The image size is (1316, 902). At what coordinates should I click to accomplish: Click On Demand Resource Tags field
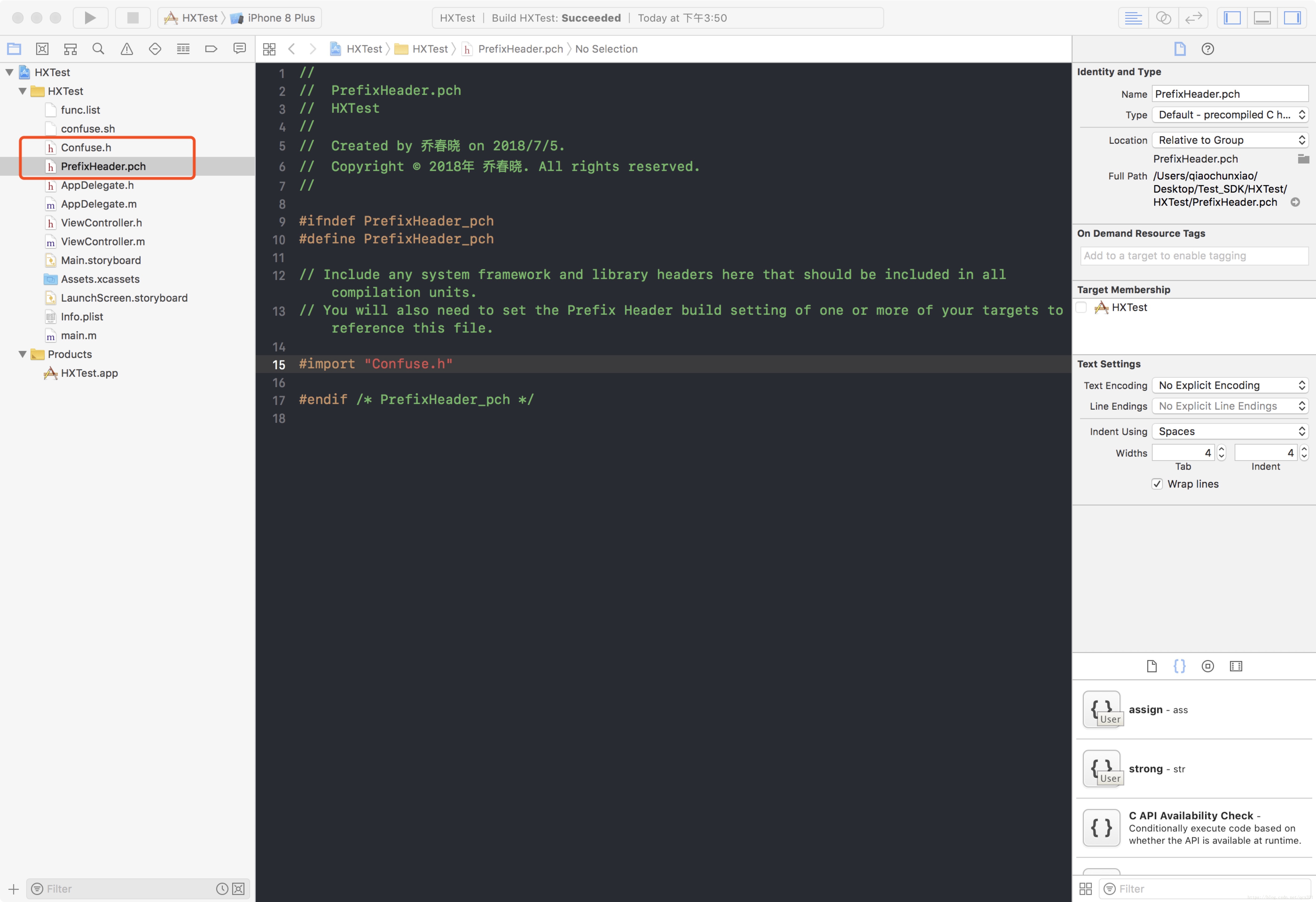[x=1194, y=256]
